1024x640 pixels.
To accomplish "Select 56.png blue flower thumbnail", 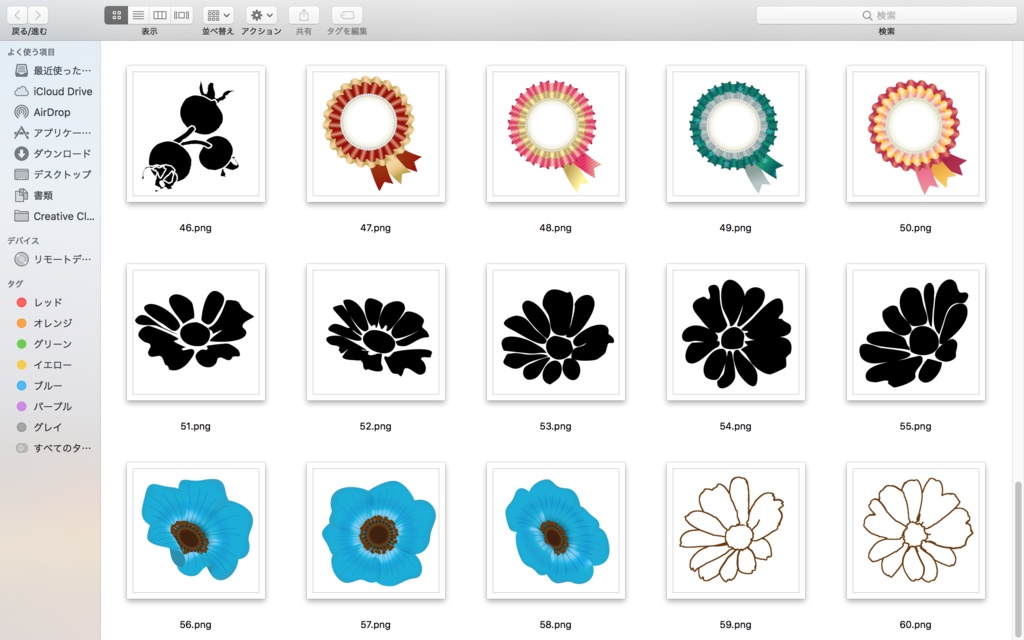I will point(196,531).
